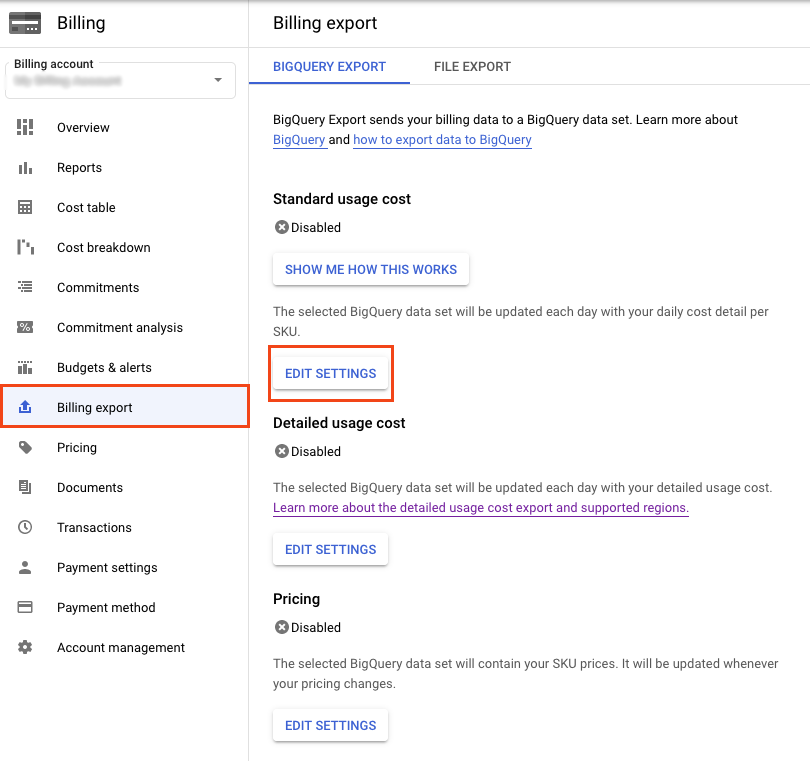
Task: Edit settings for Standard usage cost
Action: 331,374
